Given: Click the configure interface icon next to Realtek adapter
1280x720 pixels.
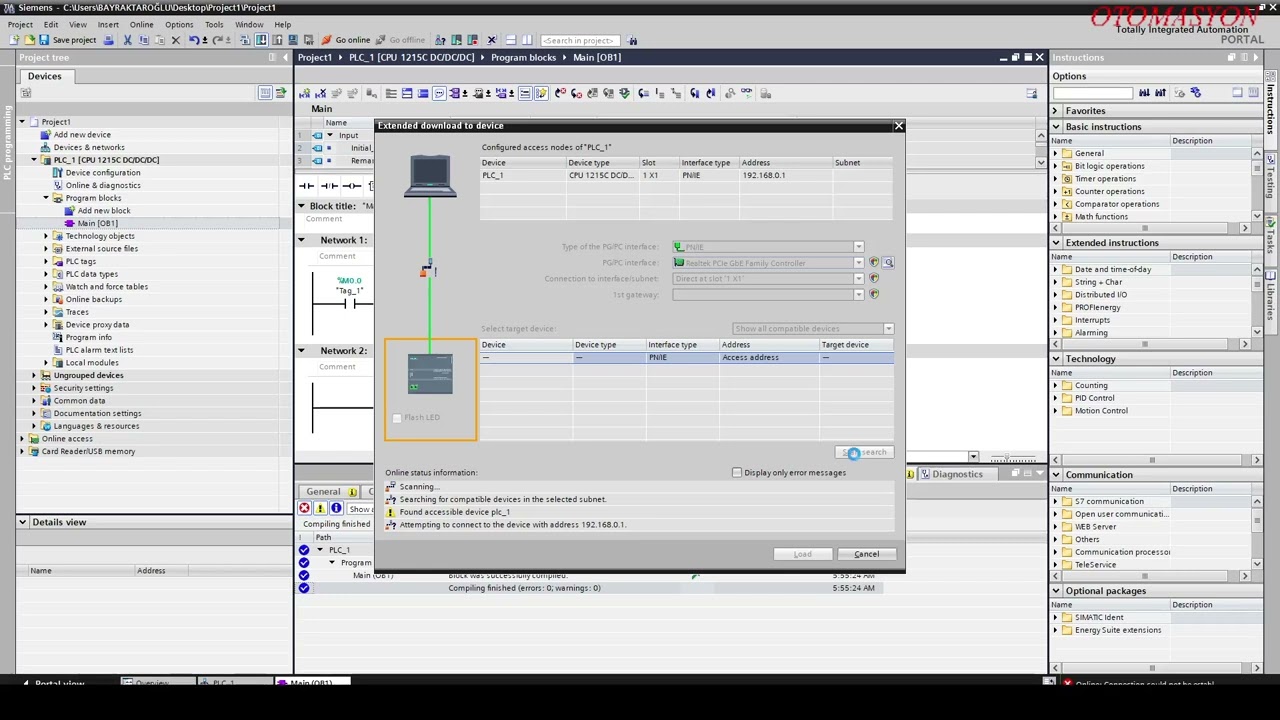Looking at the screenshot, I should coord(887,263).
